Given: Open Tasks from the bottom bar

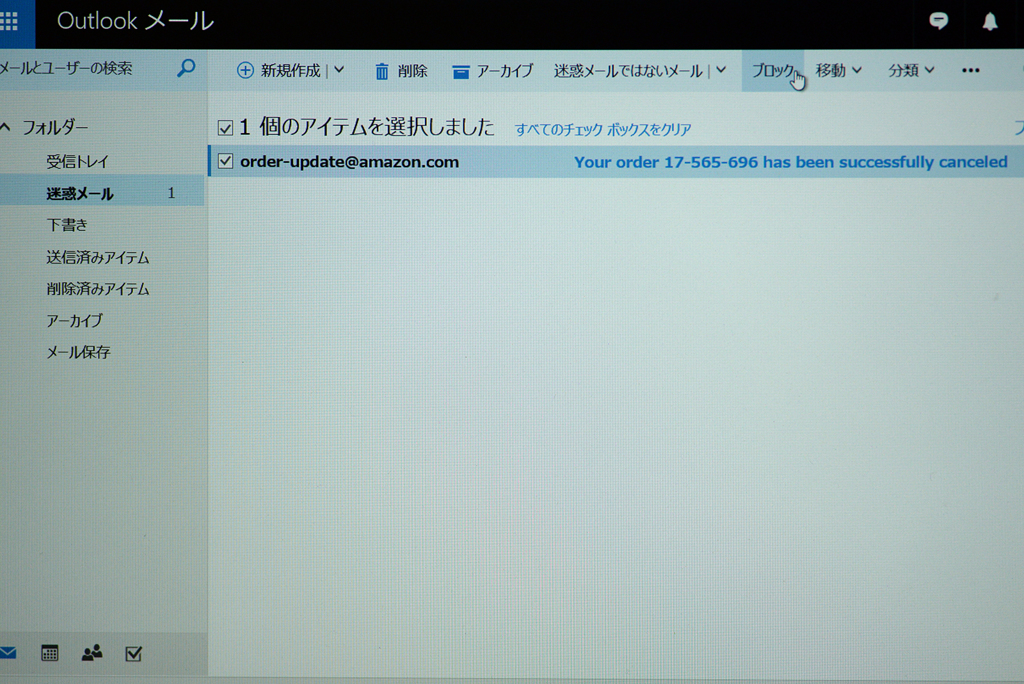Looking at the screenshot, I should [133, 653].
